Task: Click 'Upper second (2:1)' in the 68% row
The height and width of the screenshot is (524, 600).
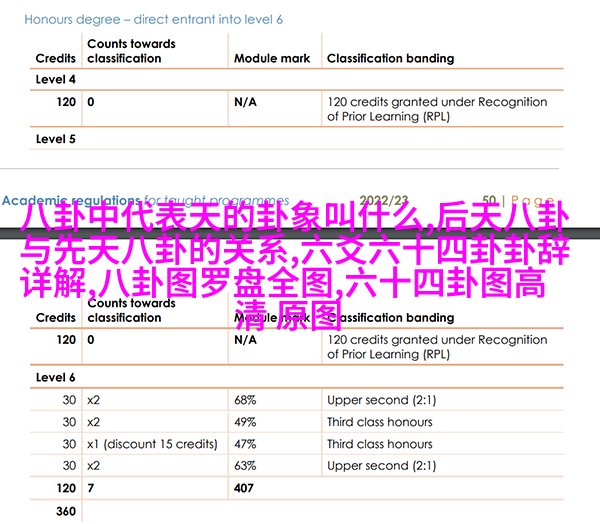Action: [382, 400]
